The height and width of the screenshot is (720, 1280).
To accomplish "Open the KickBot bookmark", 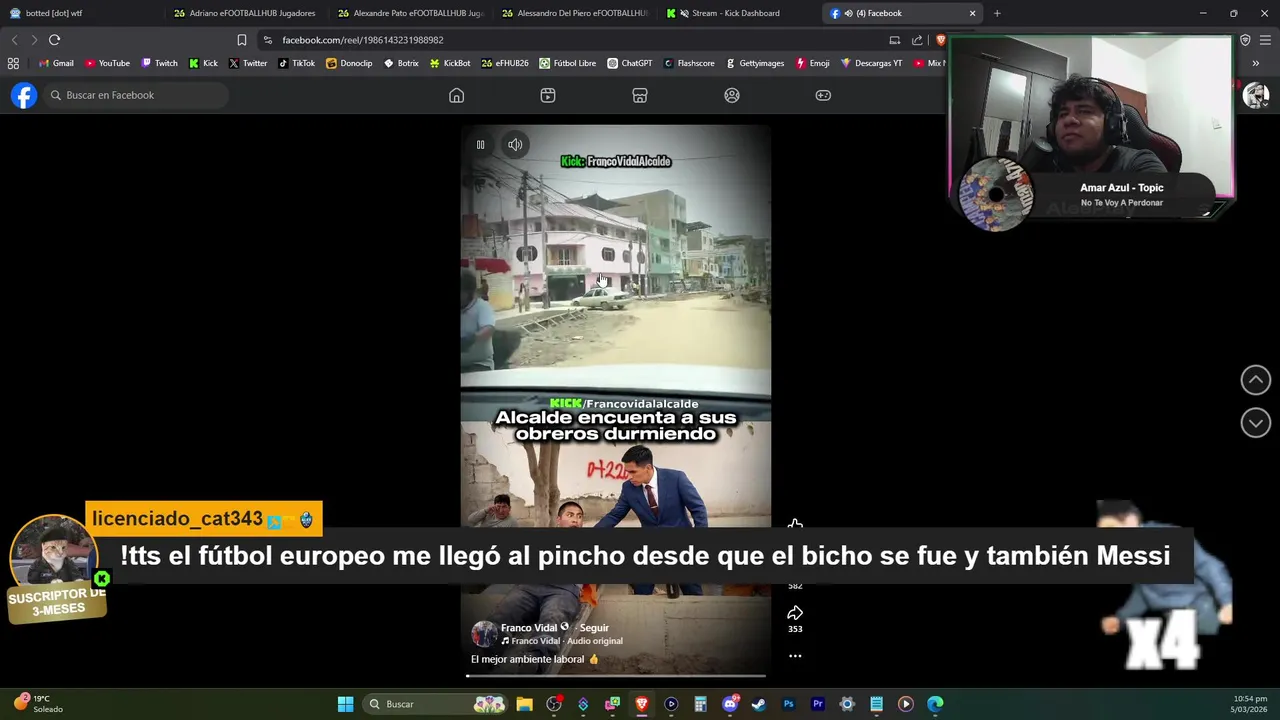I will 450,63.
